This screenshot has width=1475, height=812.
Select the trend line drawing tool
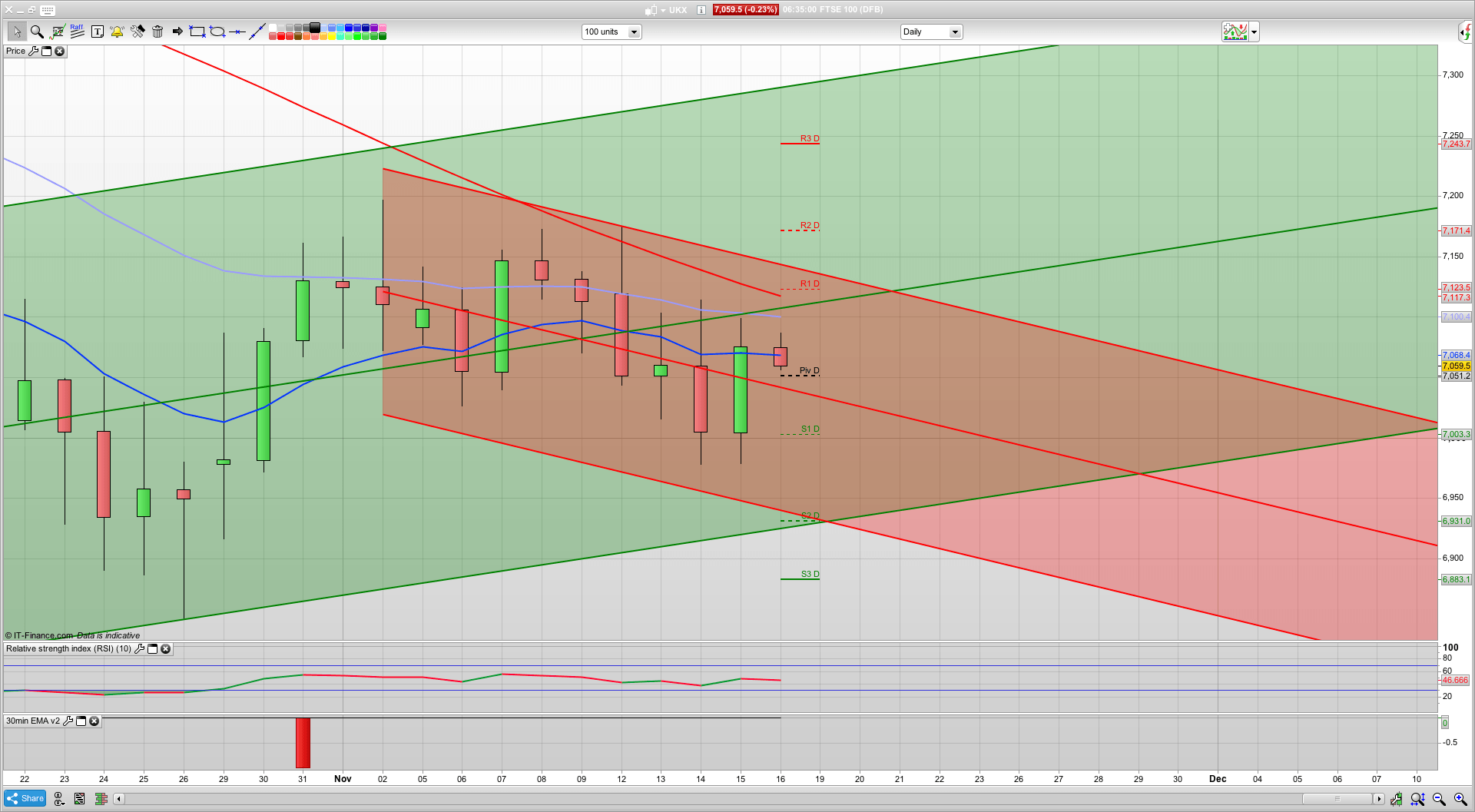point(257,31)
